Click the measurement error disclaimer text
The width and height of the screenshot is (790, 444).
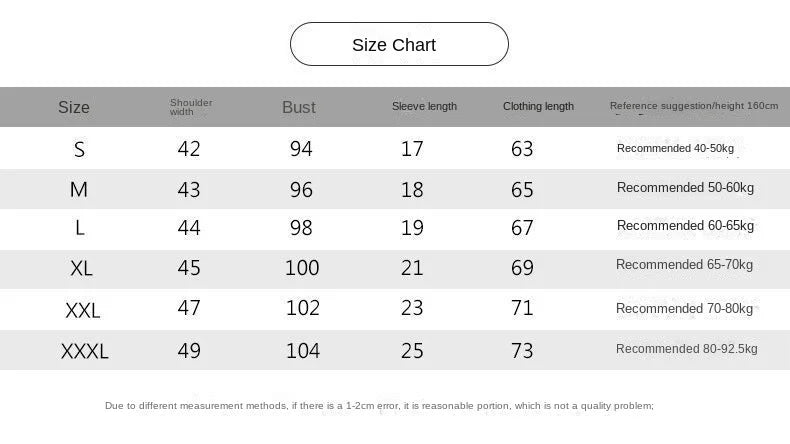[x=379, y=406]
